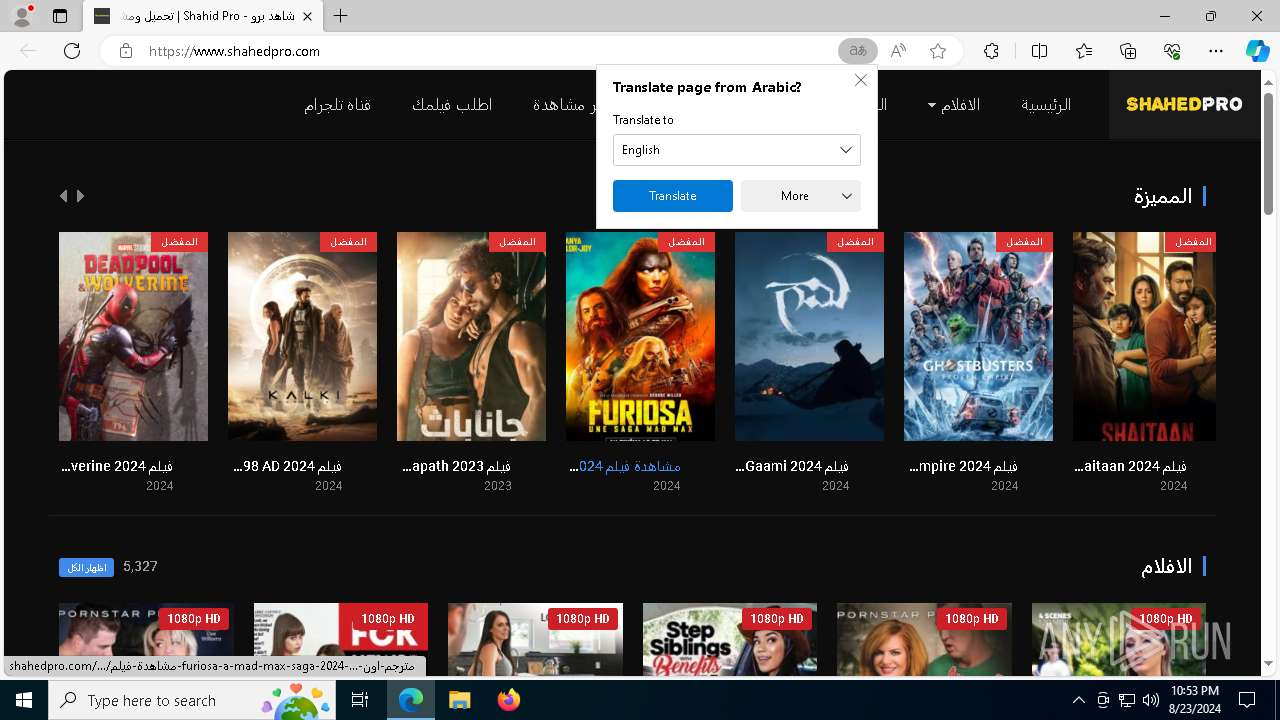1280x720 pixels.
Task: Click the aitaan 2024 title link
Action: click(x=1131, y=466)
